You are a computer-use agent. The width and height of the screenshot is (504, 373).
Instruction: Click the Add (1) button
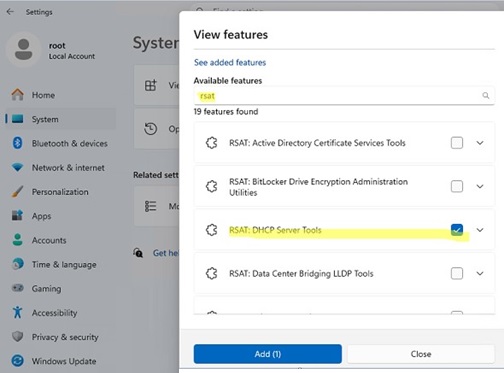tap(268, 354)
